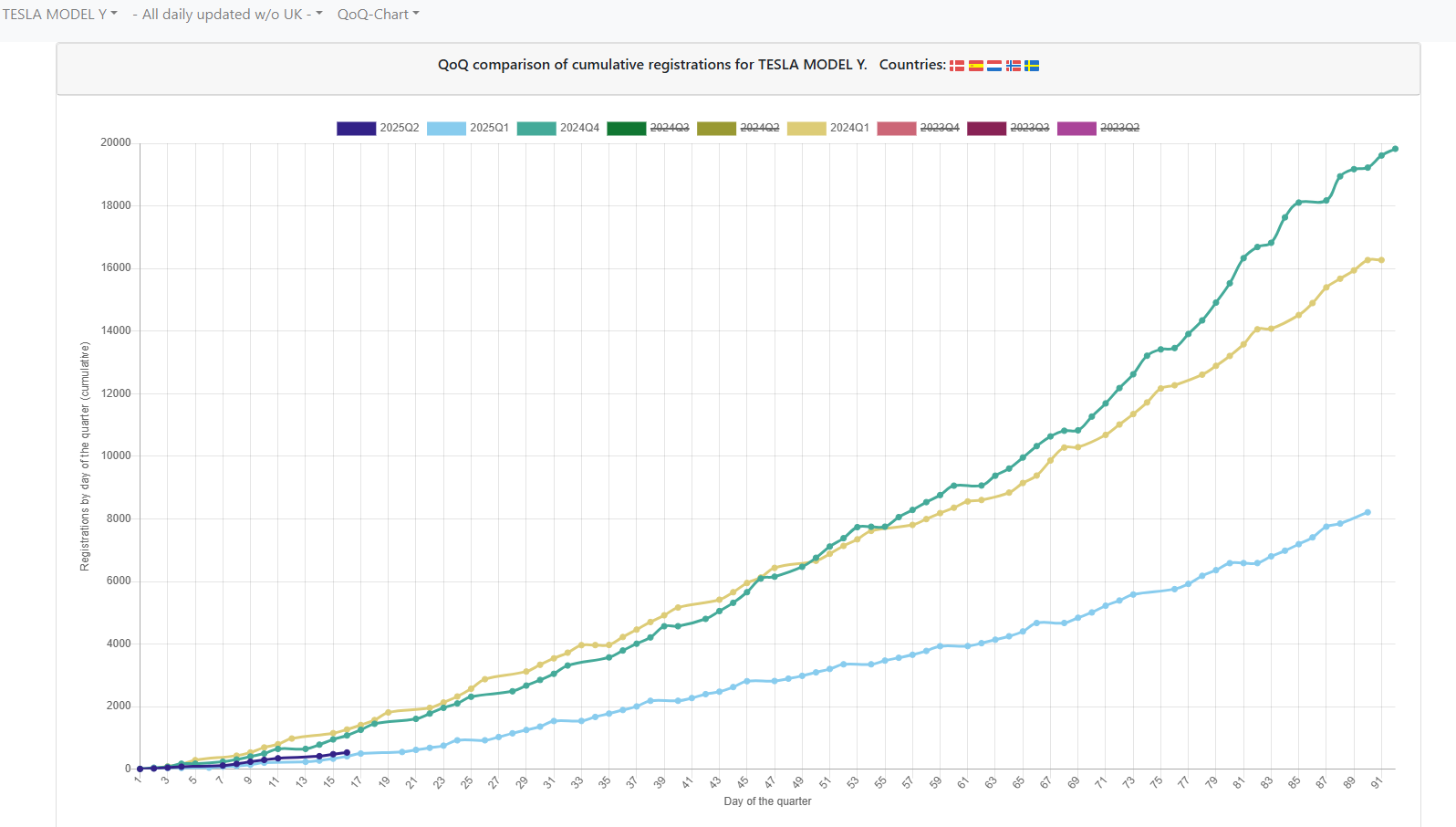Enable the 2024Q2 series legend label
The width and height of the screenshot is (1456, 827).
tap(759, 128)
